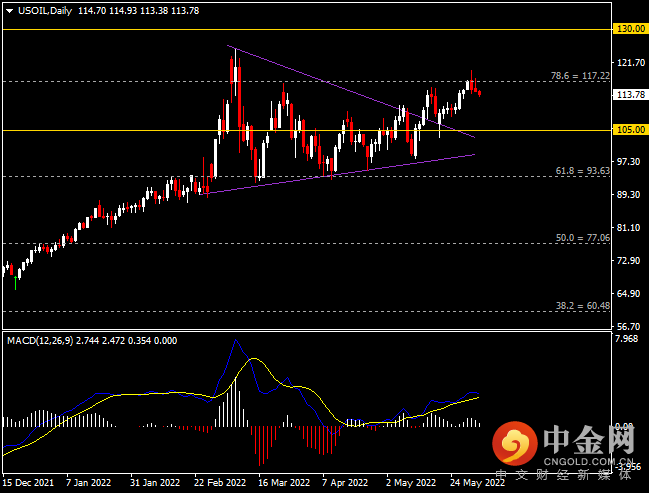
Task: Click the CNGOLD.COM.CN watermark link
Action: (x=588, y=462)
